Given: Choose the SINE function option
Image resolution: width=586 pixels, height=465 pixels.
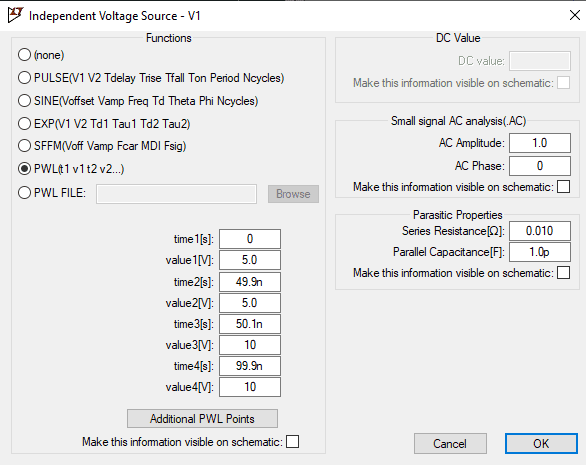Looking at the screenshot, I should point(24,101).
